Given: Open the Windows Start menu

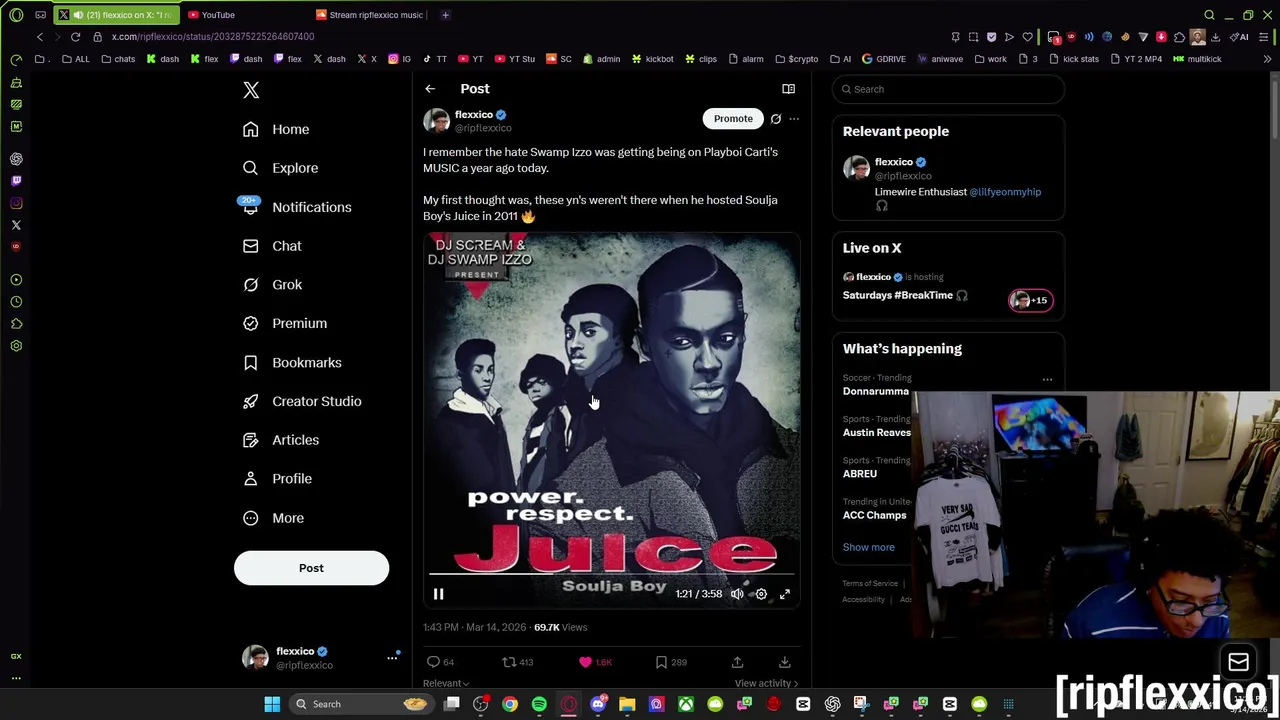Looking at the screenshot, I should (272, 704).
